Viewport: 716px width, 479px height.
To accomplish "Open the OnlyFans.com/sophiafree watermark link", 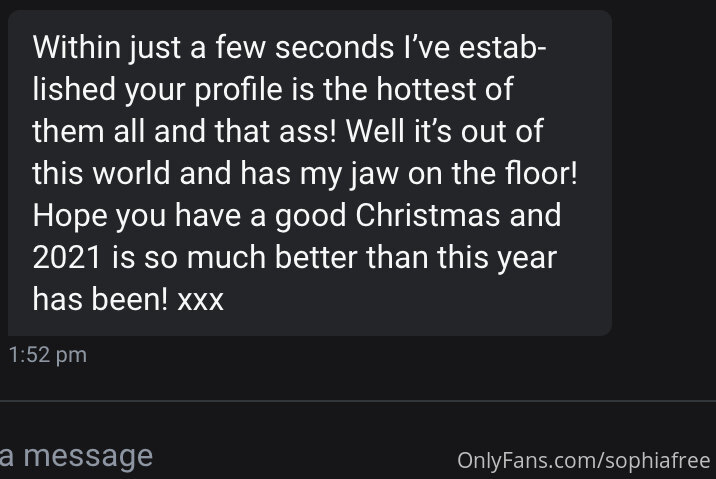I will (x=583, y=460).
